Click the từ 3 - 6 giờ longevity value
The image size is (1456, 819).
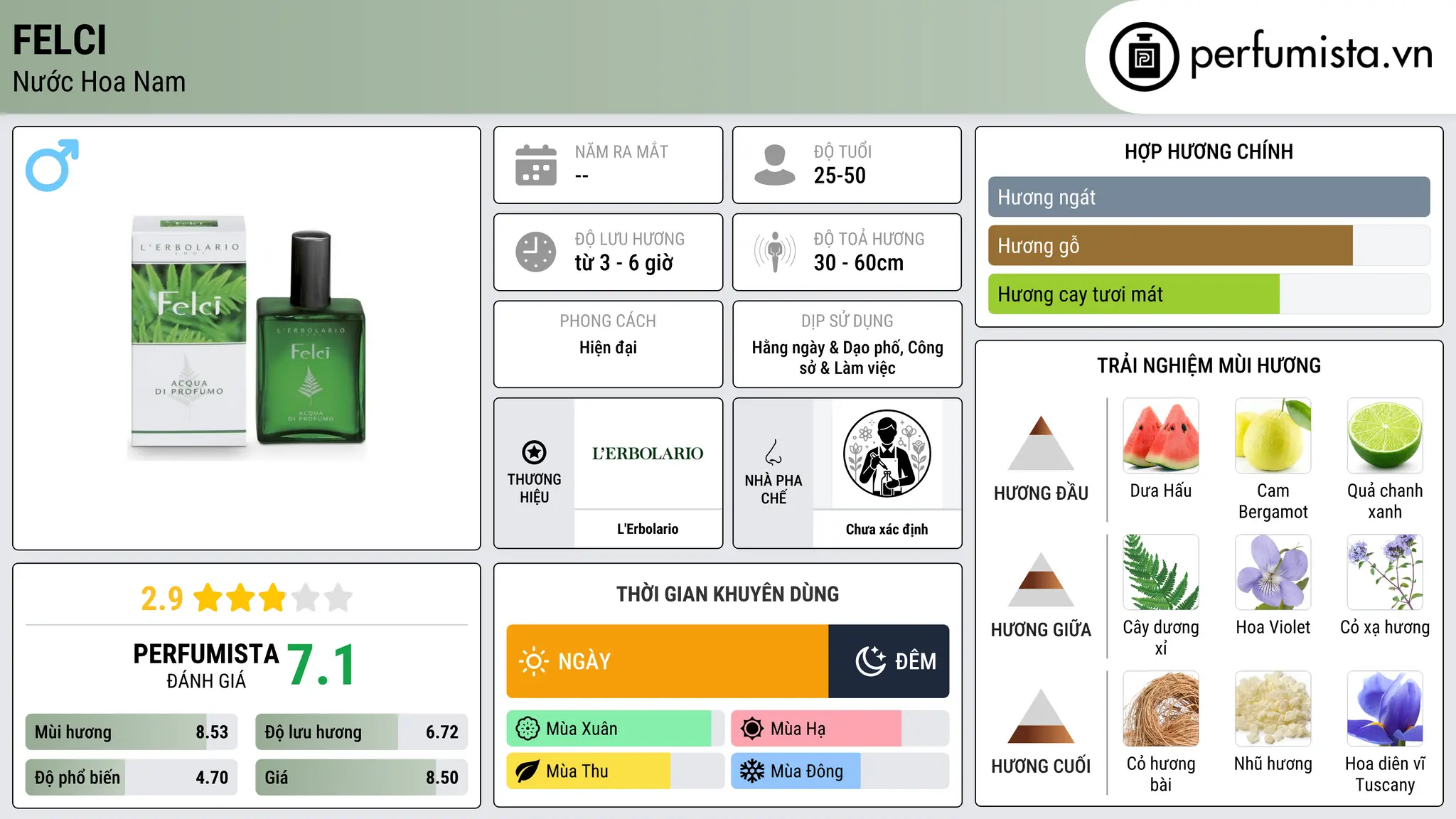coord(623,263)
